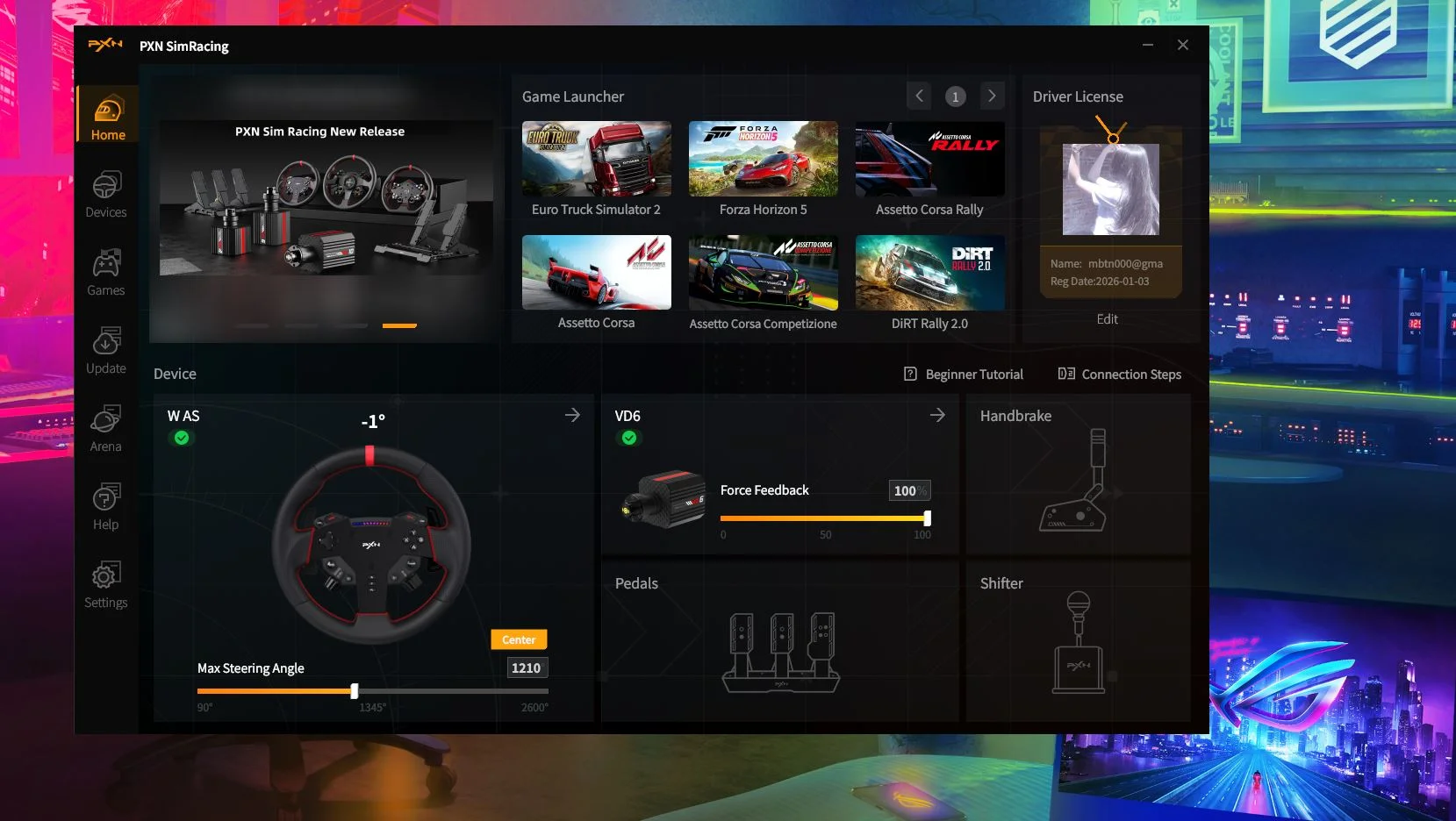Click the Driver License name text

[1107, 264]
